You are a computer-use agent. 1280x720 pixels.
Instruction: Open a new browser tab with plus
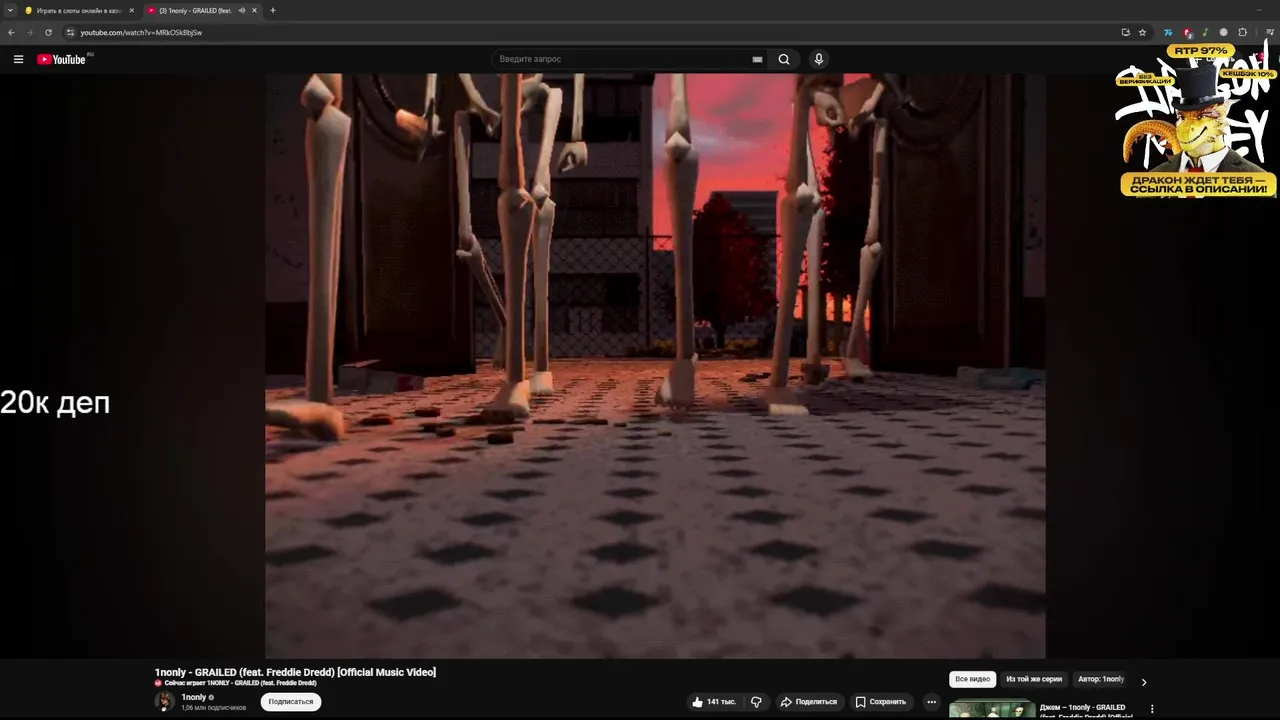coord(273,10)
